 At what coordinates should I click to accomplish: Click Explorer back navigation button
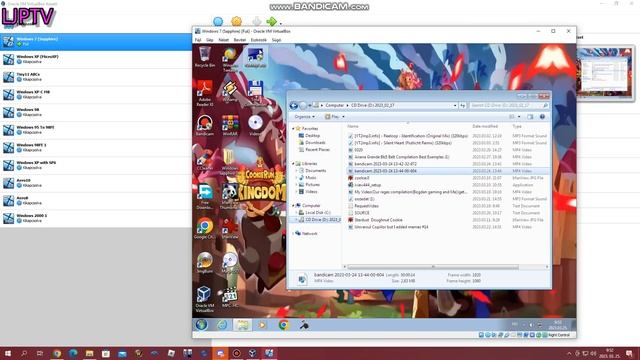click(293, 105)
